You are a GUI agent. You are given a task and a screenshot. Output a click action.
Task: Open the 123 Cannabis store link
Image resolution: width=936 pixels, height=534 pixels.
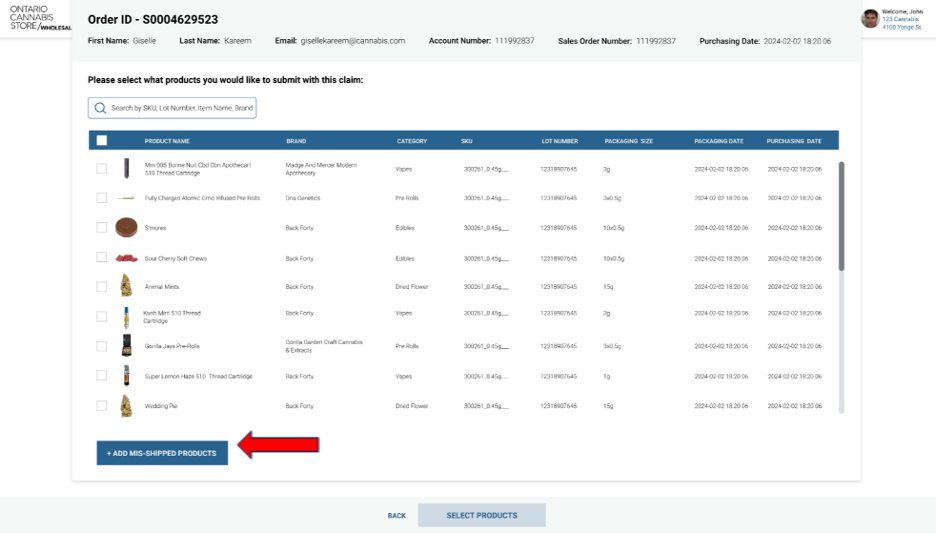coord(901,19)
